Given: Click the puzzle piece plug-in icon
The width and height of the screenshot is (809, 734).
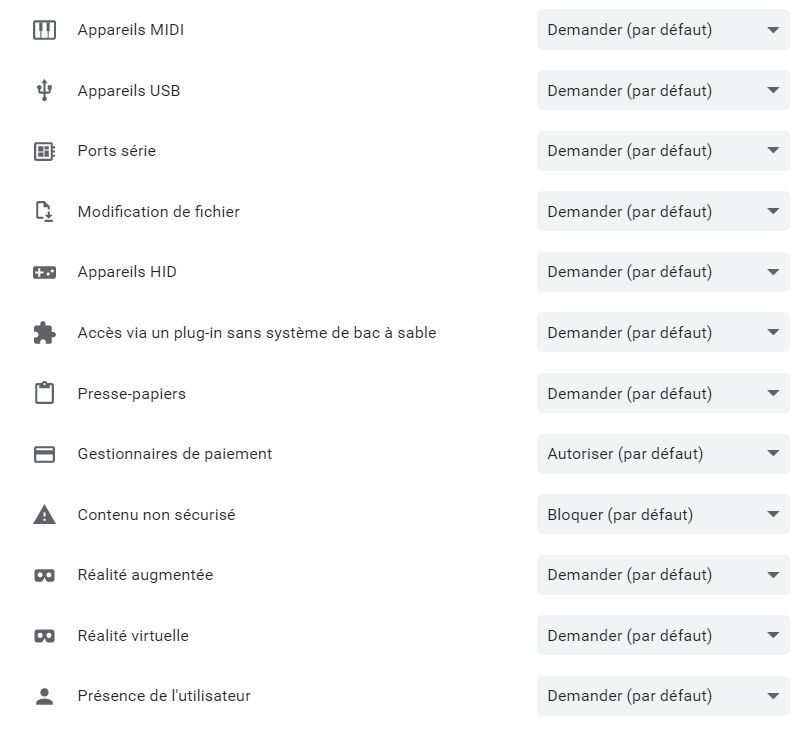Looking at the screenshot, I should [44, 333].
